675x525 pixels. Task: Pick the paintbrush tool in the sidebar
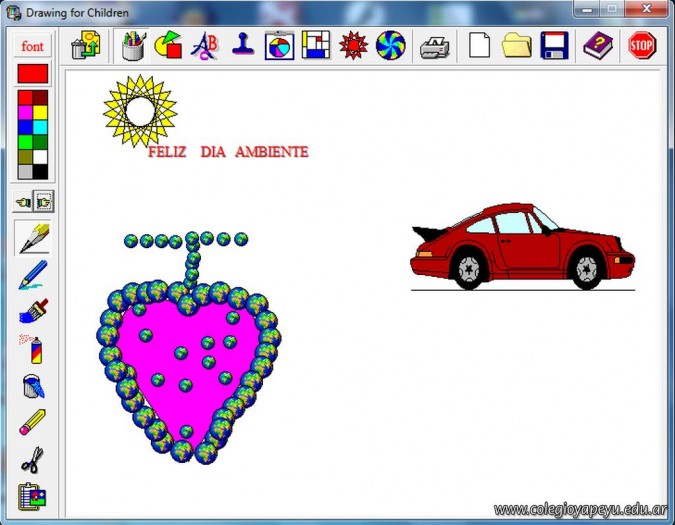tap(33, 314)
